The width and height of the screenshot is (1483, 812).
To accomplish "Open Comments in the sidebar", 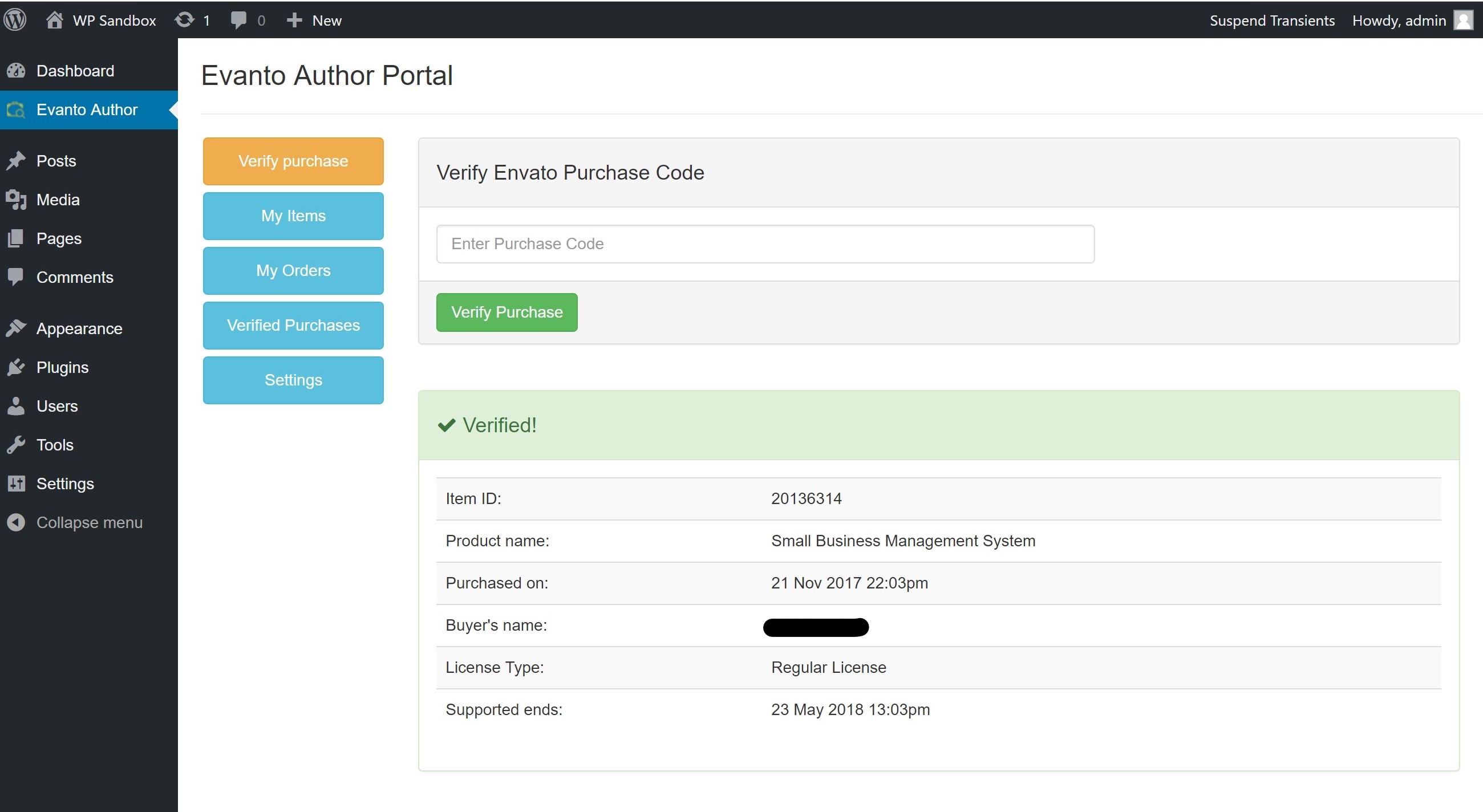I will (x=88, y=277).
